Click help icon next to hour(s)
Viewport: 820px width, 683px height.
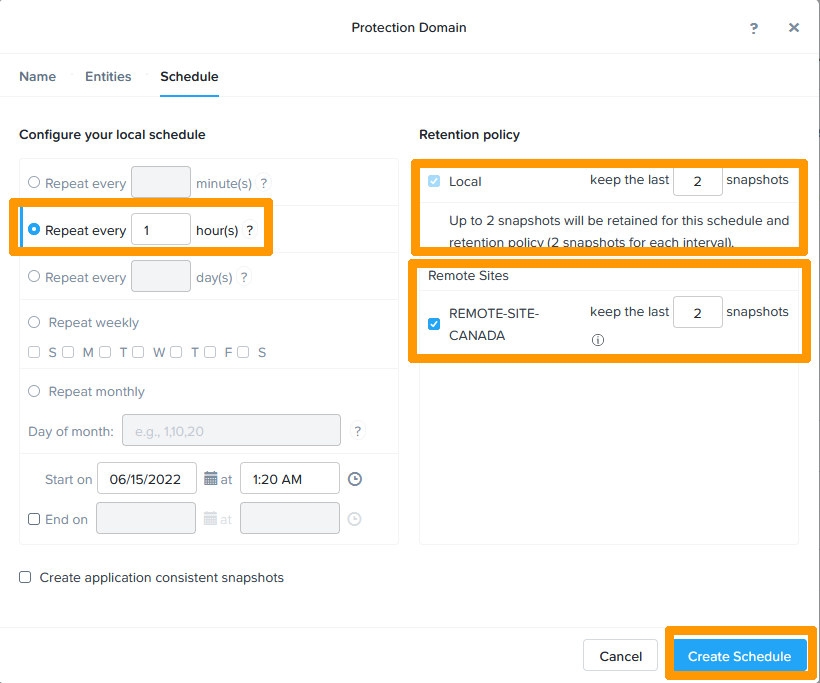250,230
